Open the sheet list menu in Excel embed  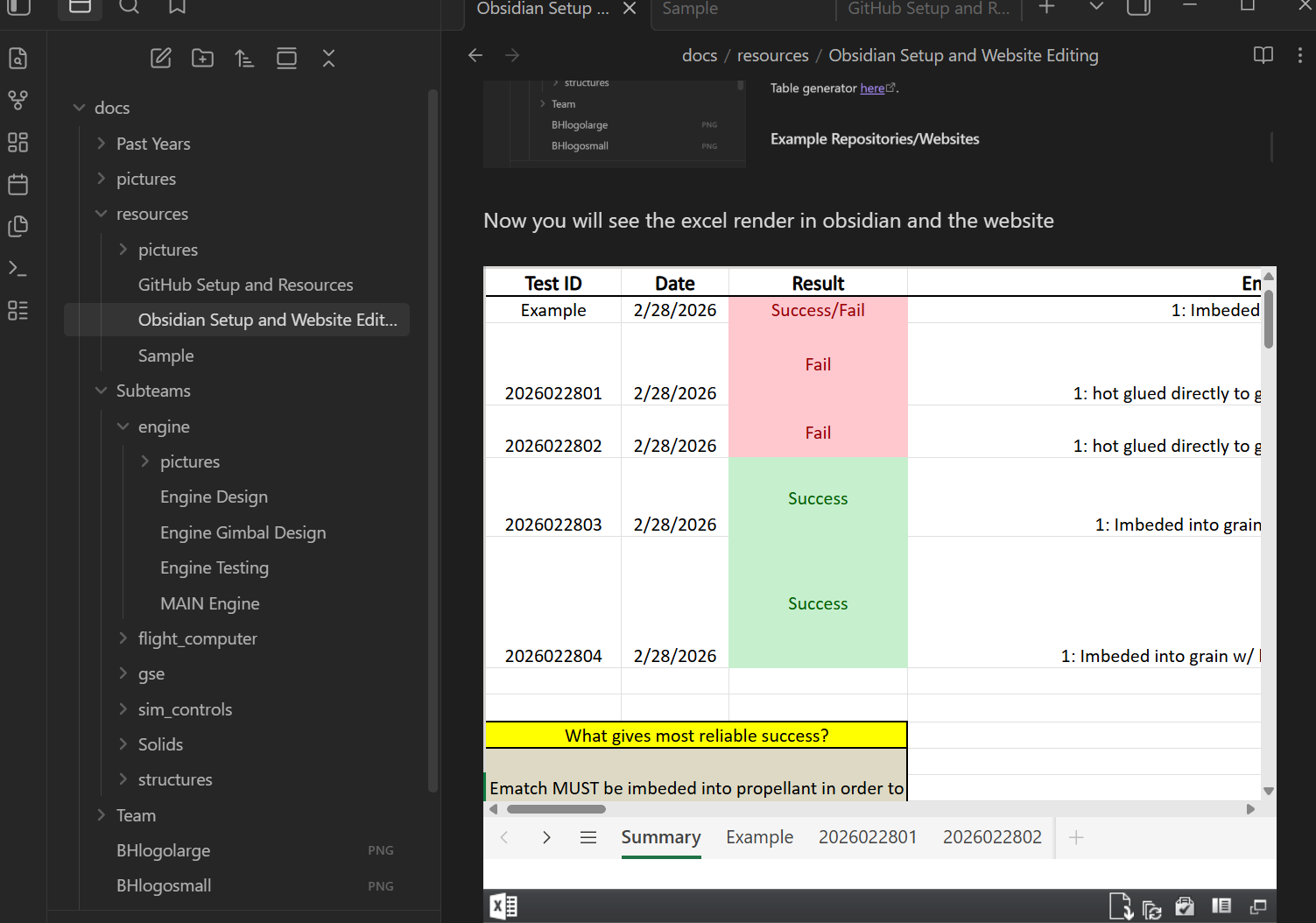tap(588, 837)
